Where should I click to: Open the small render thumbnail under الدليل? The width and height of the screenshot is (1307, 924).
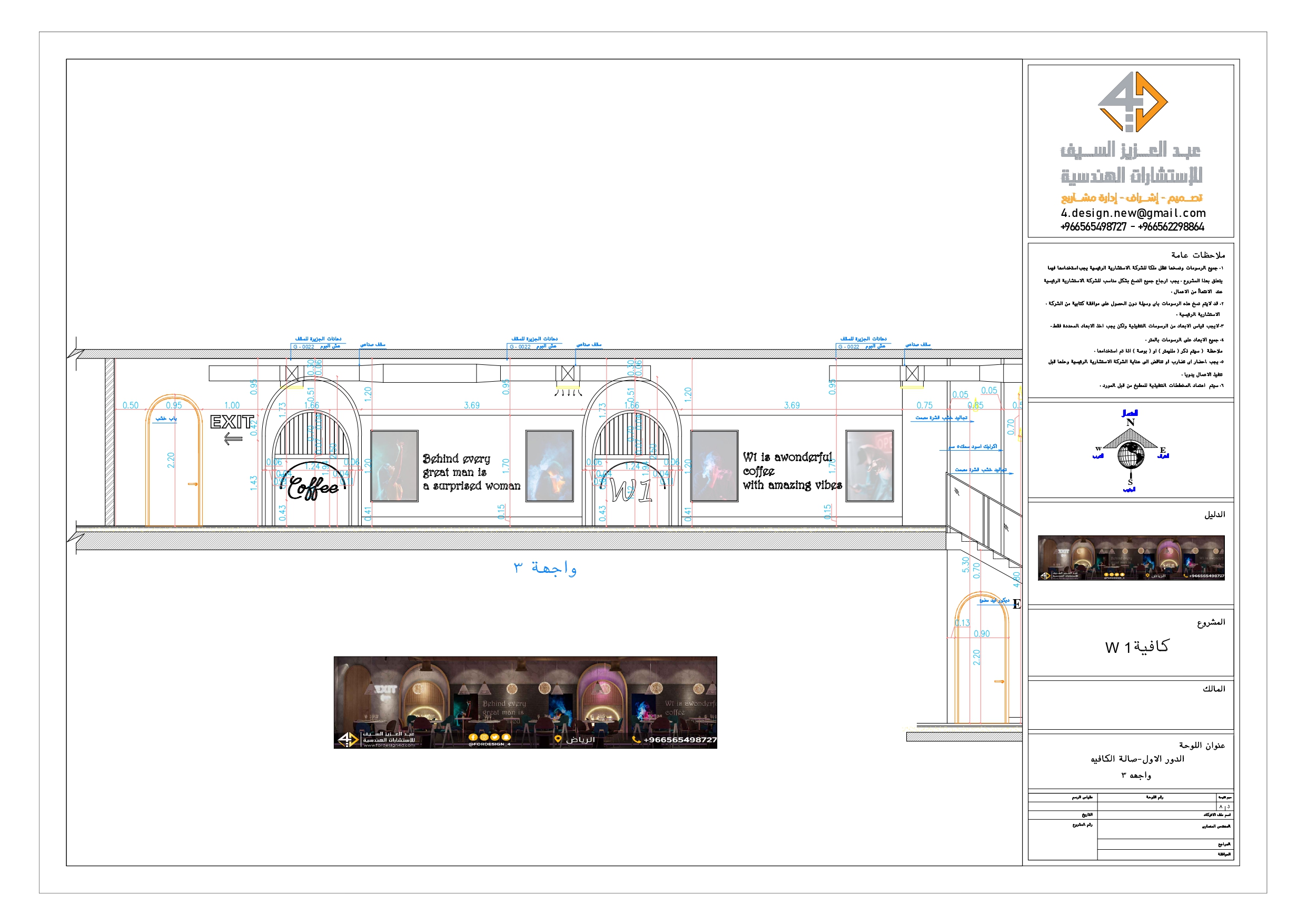coord(1131,558)
